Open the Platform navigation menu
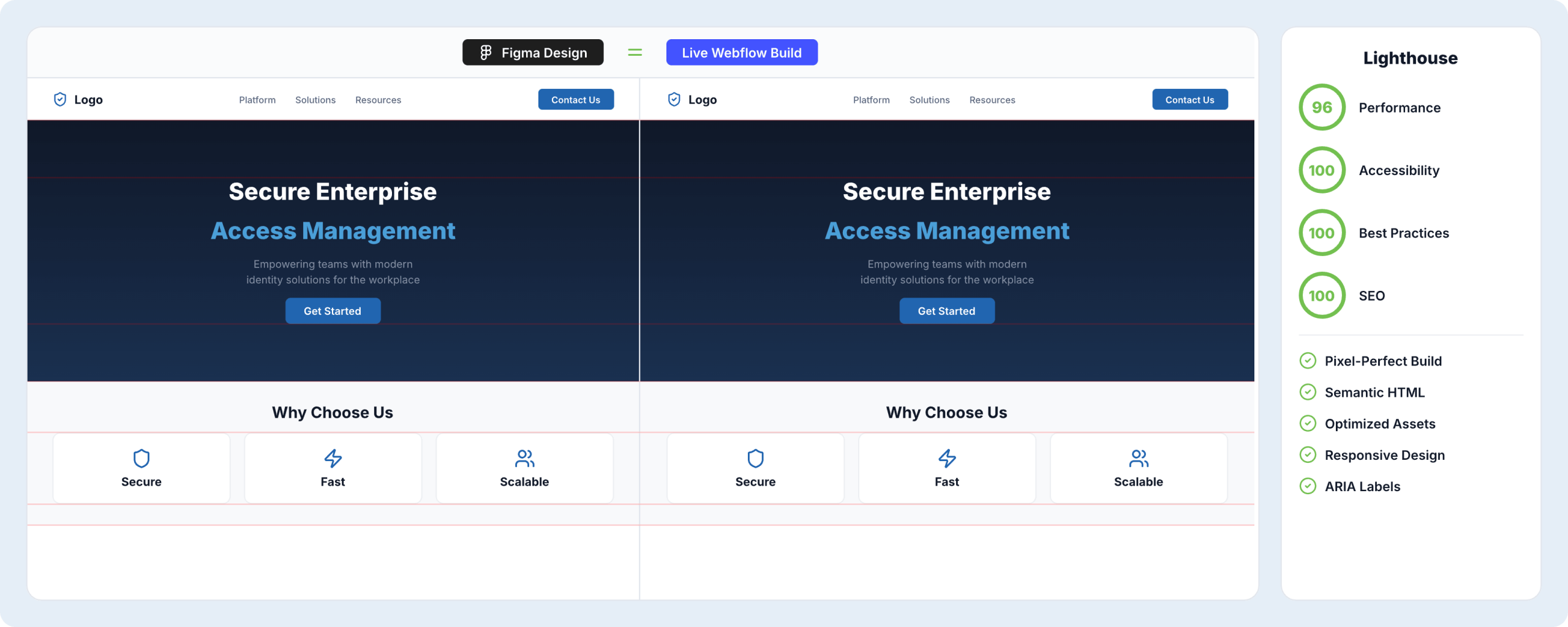This screenshot has height=627, width=1568. pos(257,99)
